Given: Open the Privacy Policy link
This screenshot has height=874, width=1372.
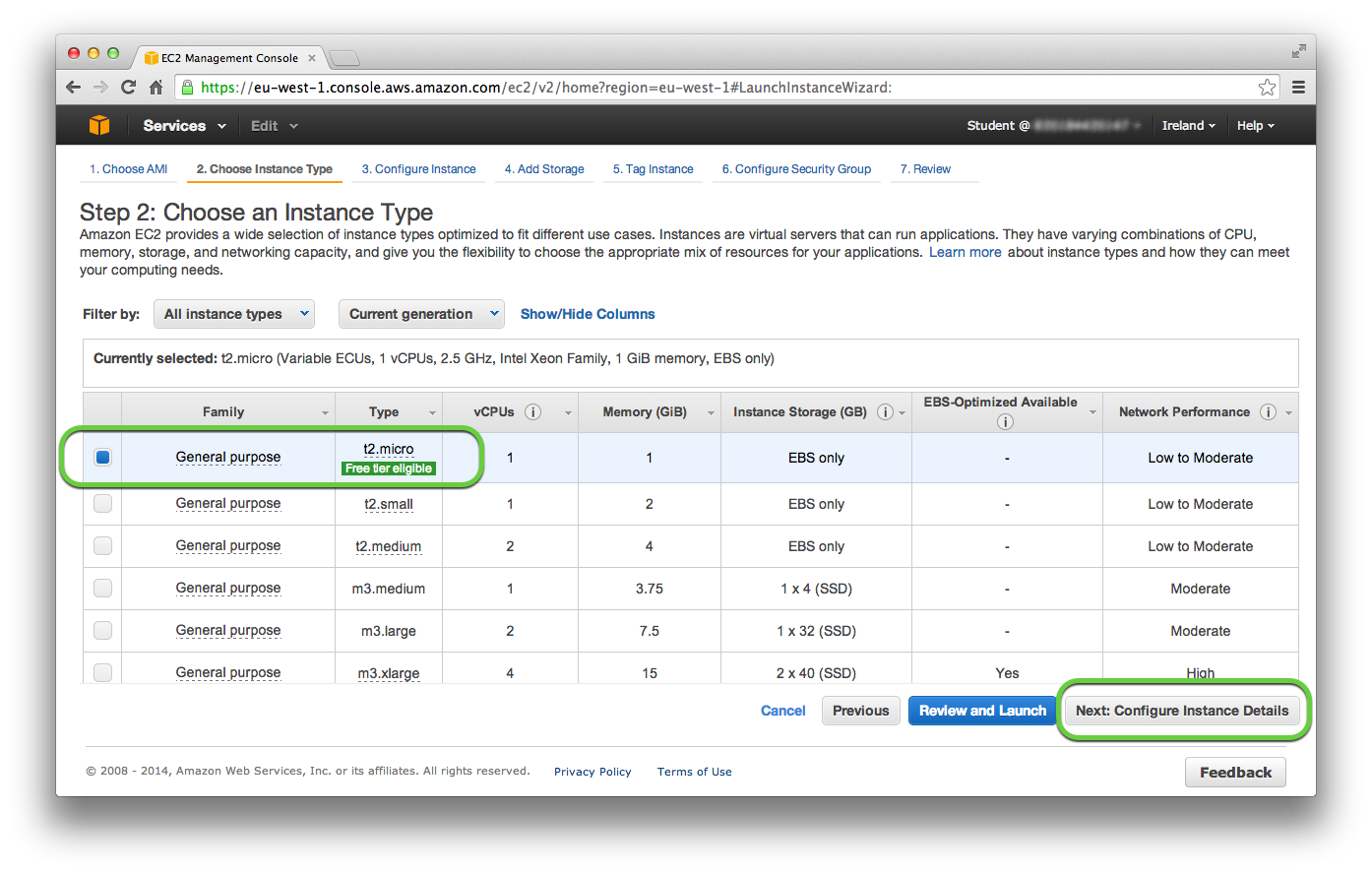Looking at the screenshot, I should coord(592,772).
